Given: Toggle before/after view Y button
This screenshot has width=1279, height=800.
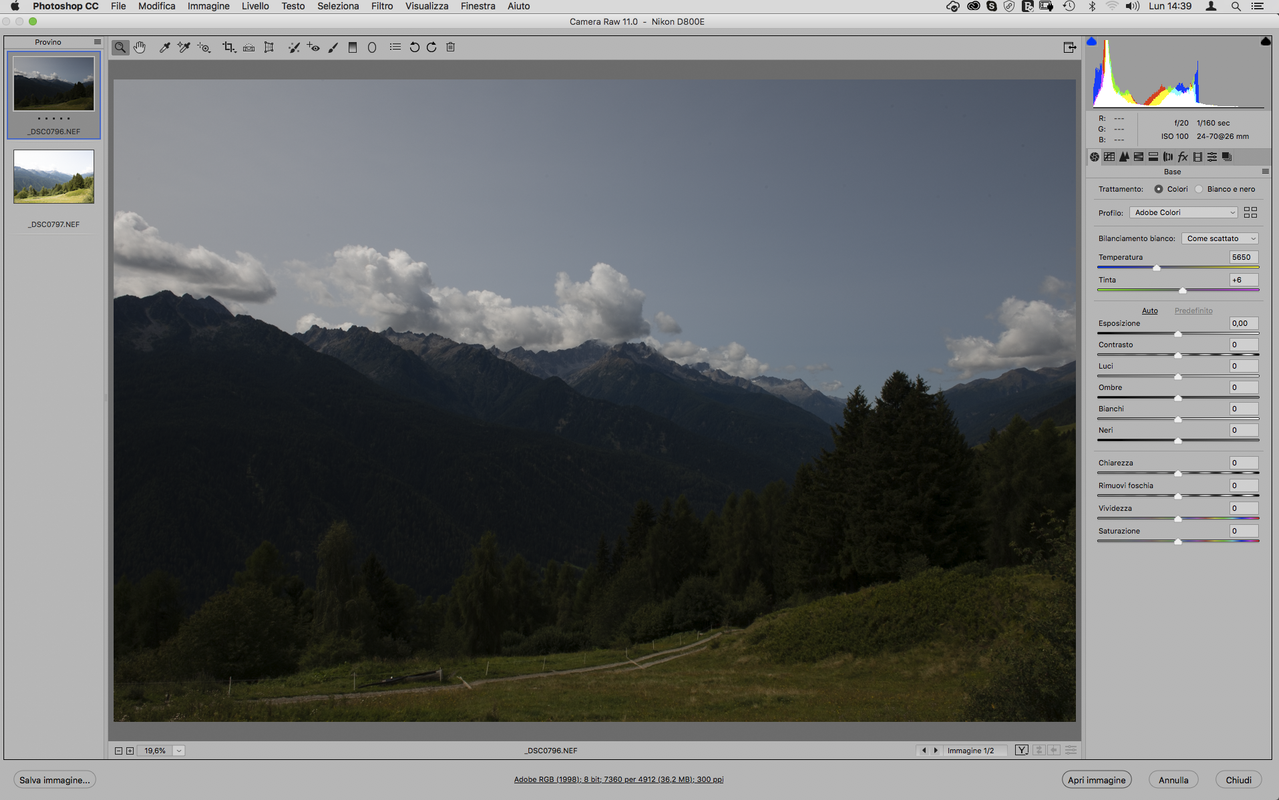Looking at the screenshot, I should point(1021,750).
